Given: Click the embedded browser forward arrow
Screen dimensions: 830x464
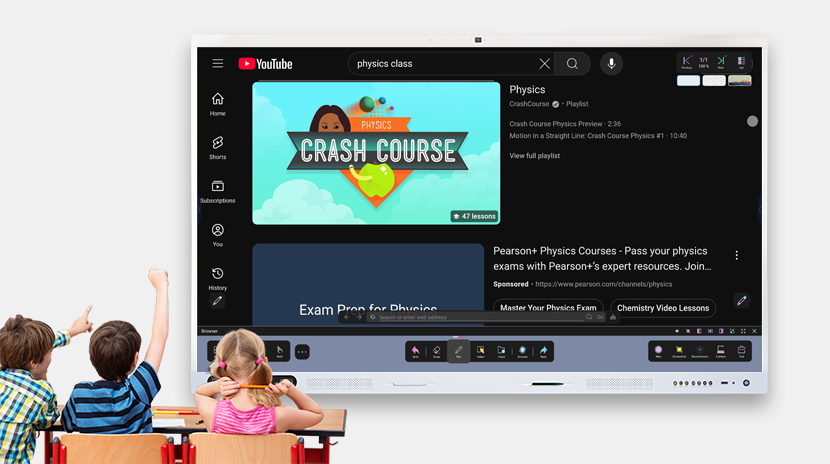Looking at the screenshot, I should point(359,317).
